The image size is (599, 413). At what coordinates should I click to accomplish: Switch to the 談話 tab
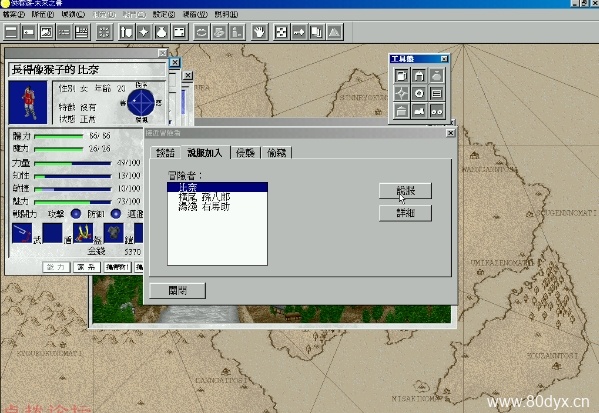(x=166, y=153)
